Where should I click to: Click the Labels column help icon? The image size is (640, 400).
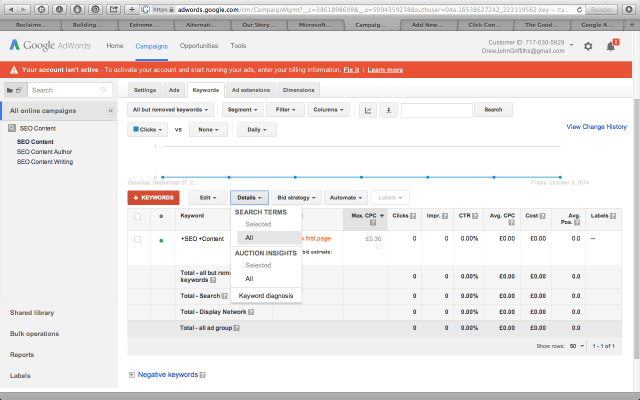613,216
